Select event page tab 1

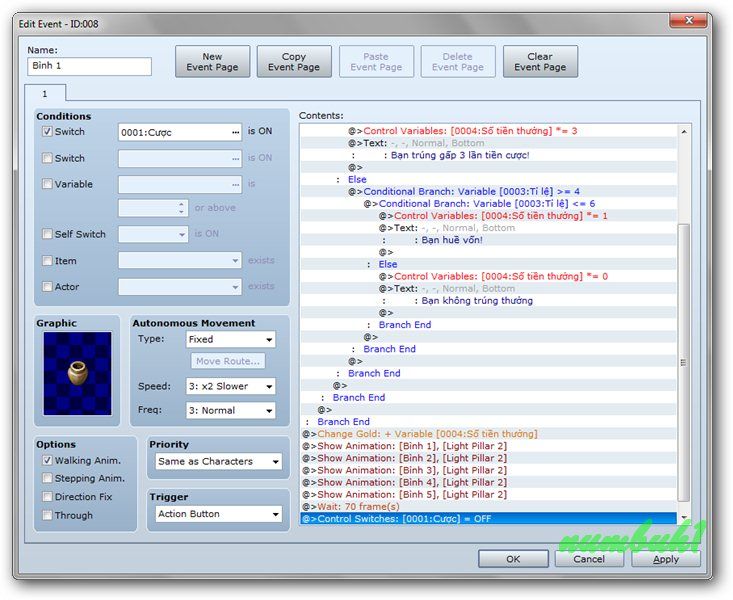click(45, 94)
